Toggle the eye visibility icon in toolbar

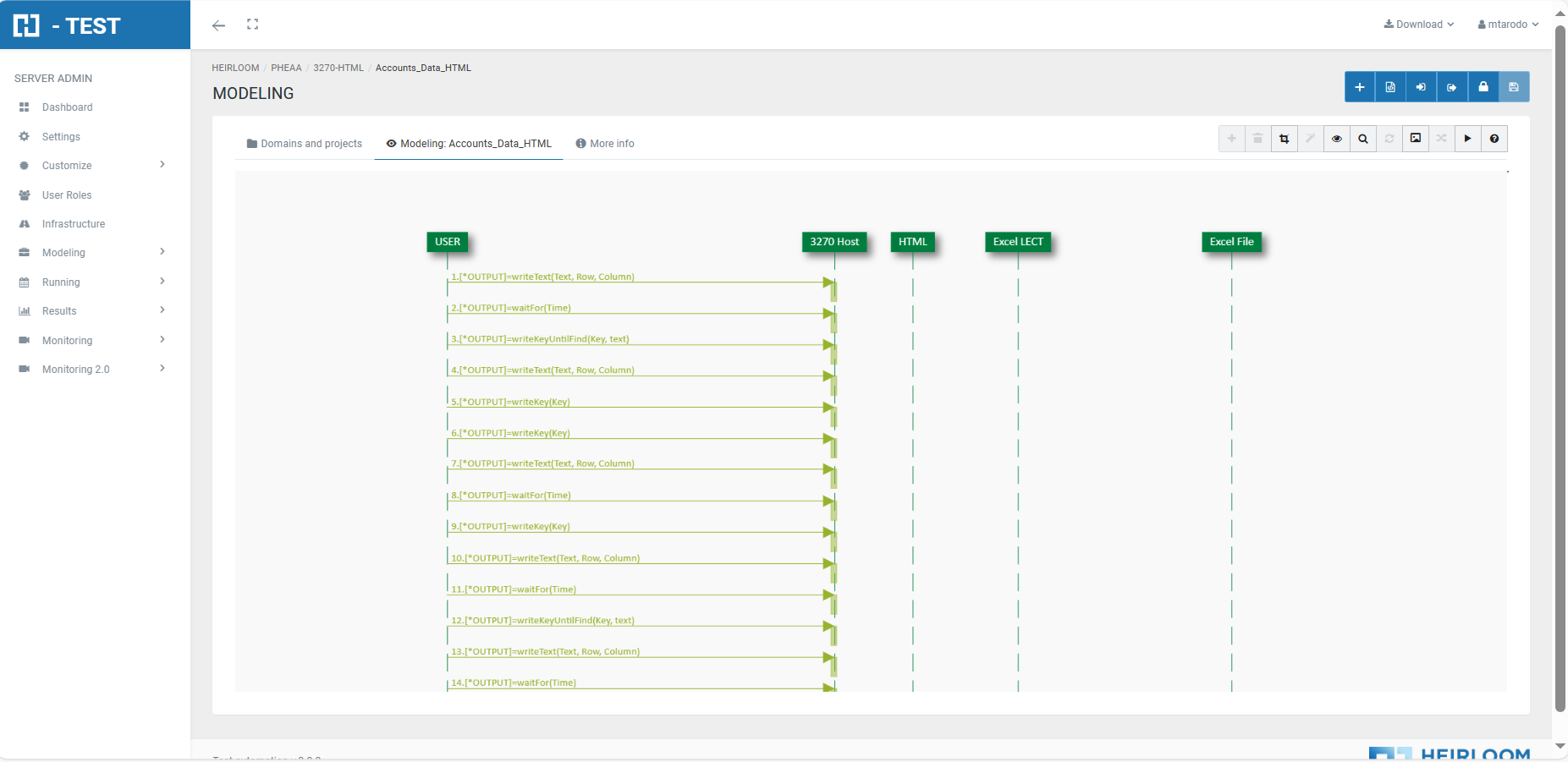click(x=1336, y=139)
